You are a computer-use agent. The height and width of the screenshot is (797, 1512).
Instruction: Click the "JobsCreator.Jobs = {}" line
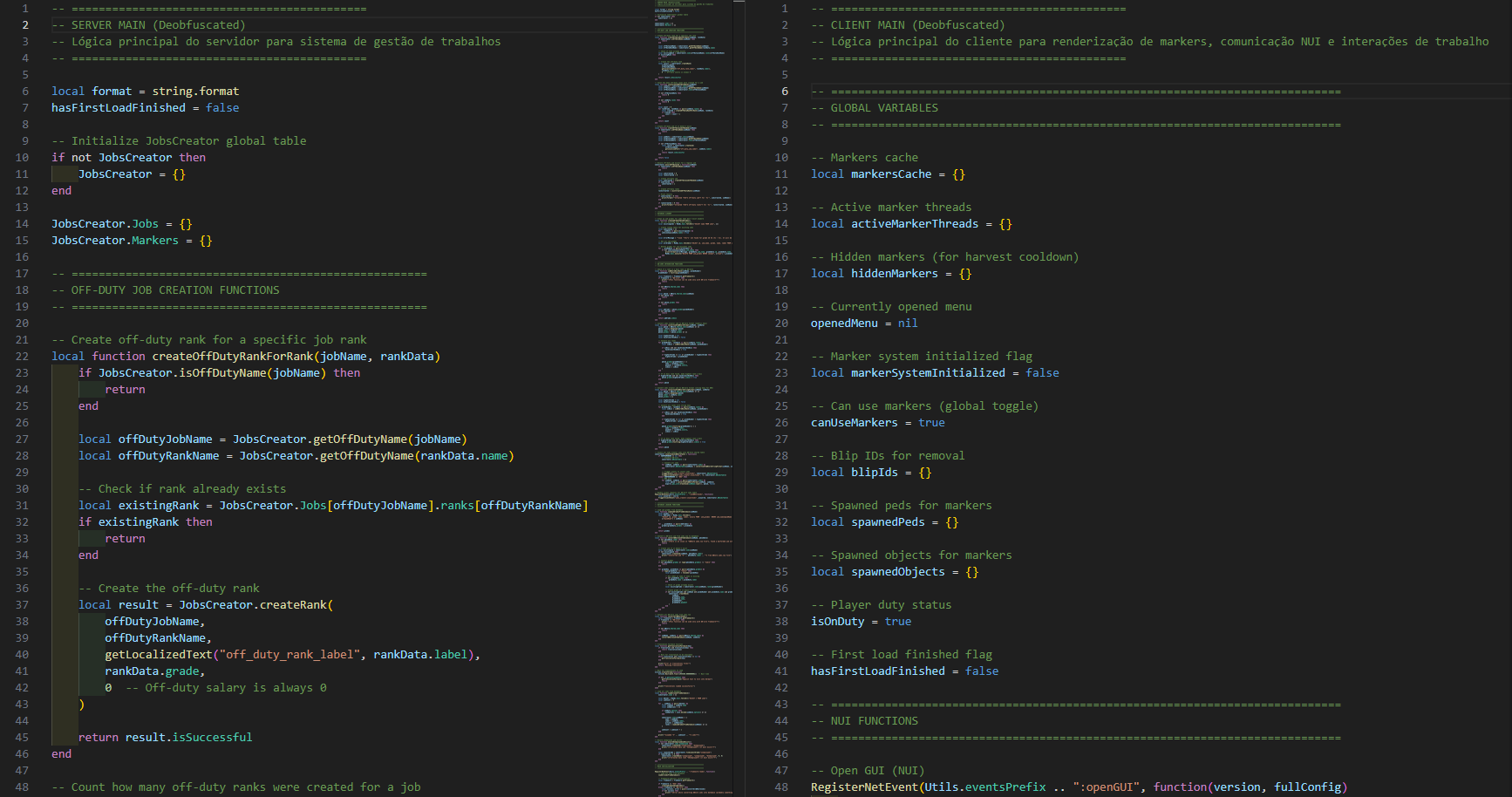coord(121,224)
